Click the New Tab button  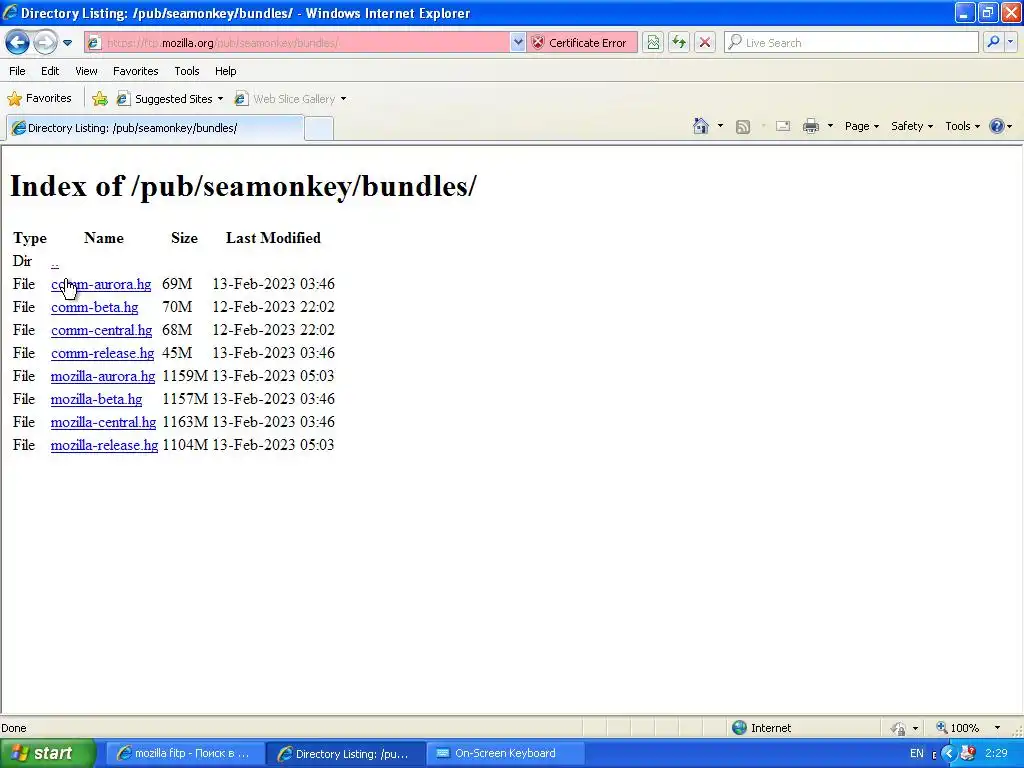319,128
